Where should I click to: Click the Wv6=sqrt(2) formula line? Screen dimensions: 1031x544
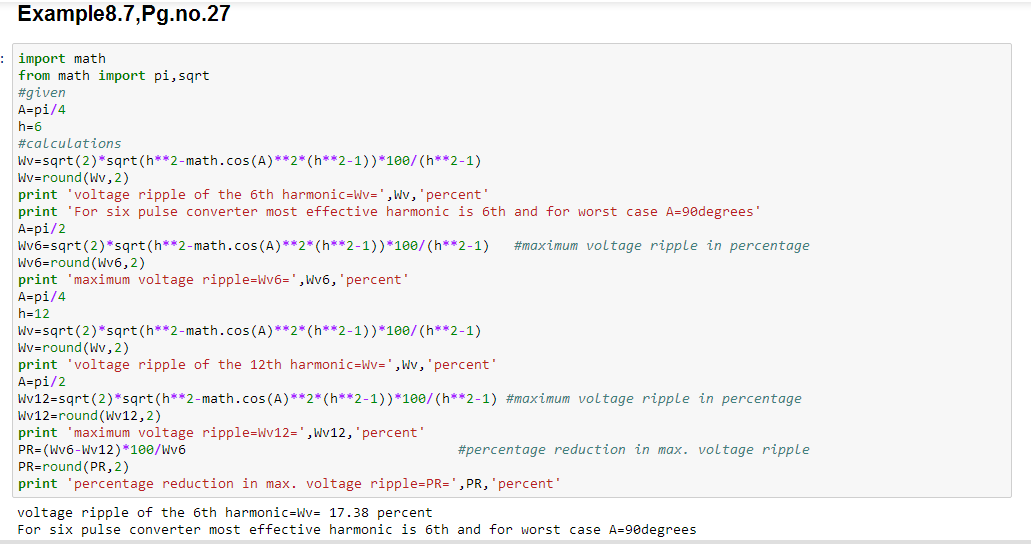click(x=254, y=245)
